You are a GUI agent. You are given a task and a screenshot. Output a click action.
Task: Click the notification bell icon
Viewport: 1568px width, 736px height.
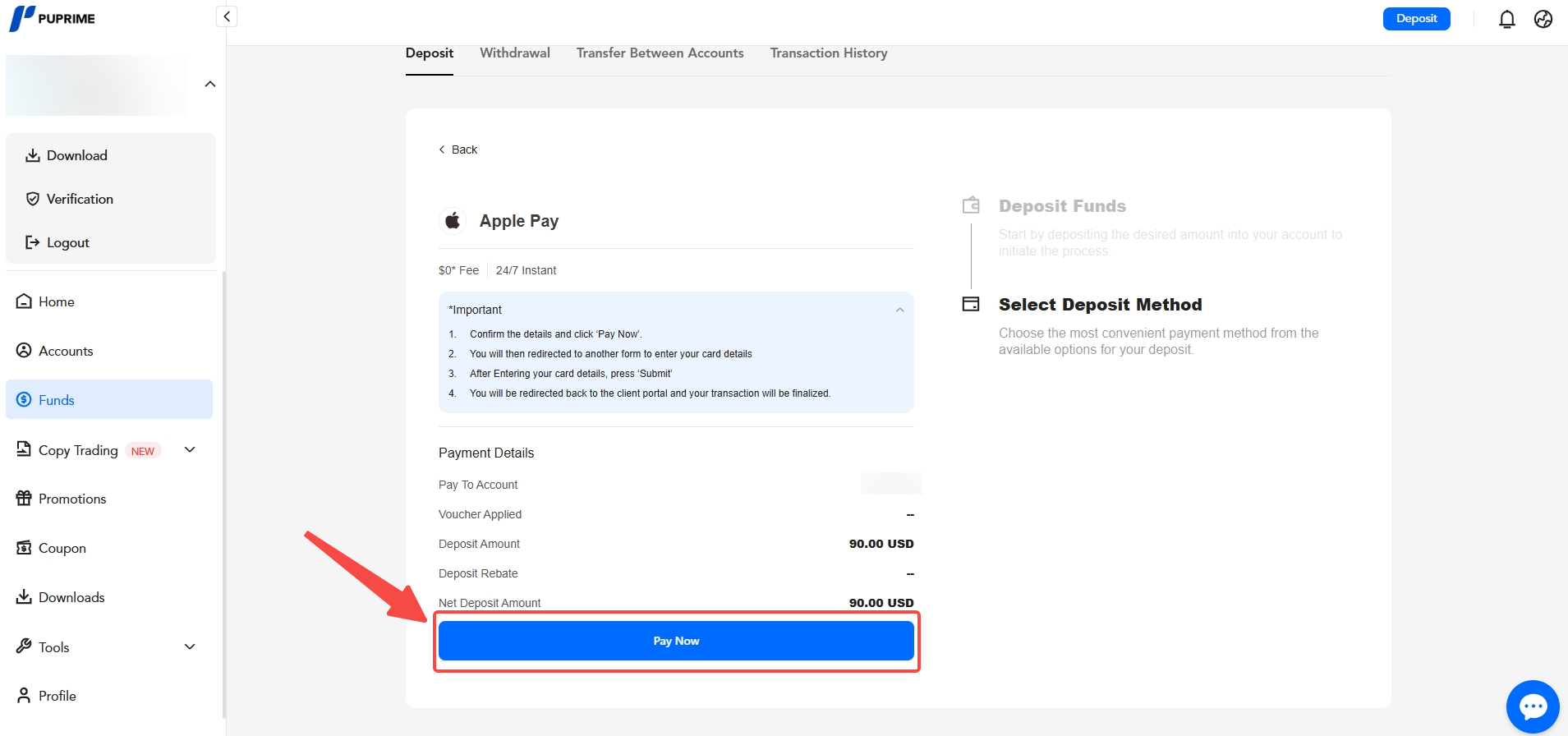(x=1506, y=19)
